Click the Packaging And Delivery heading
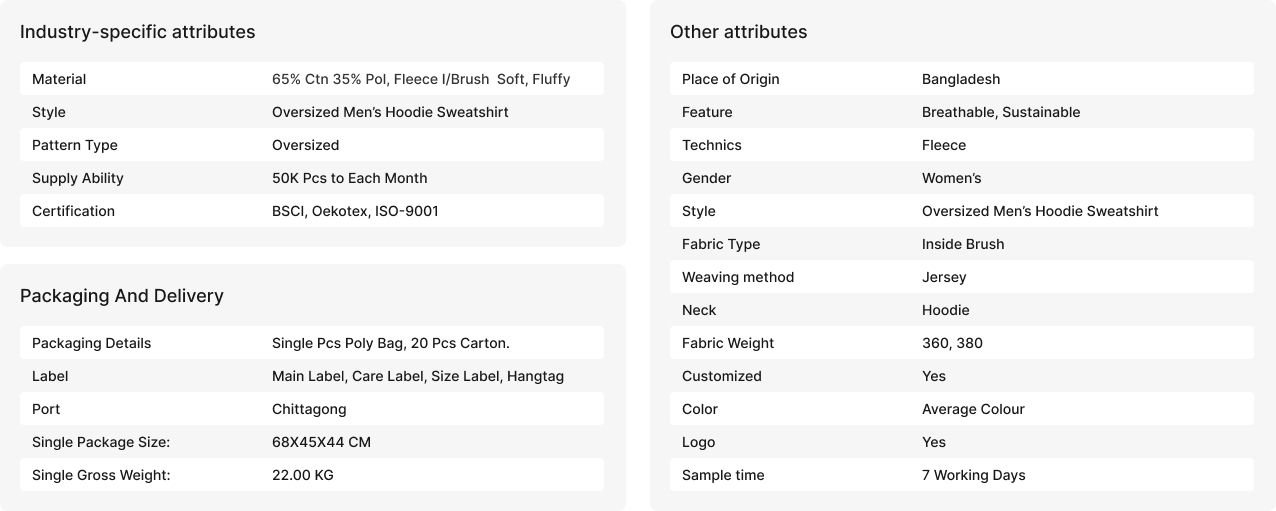Image resolution: width=1276 pixels, height=511 pixels. pyautogui.click(x=121, y=296)
